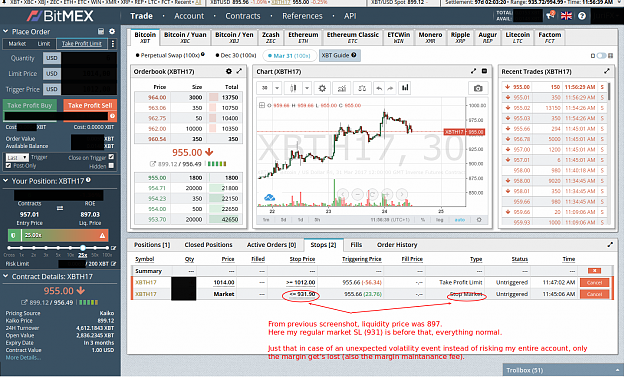
Task: Collapse the Contract Details section
Action: click(x=6, y=276)
